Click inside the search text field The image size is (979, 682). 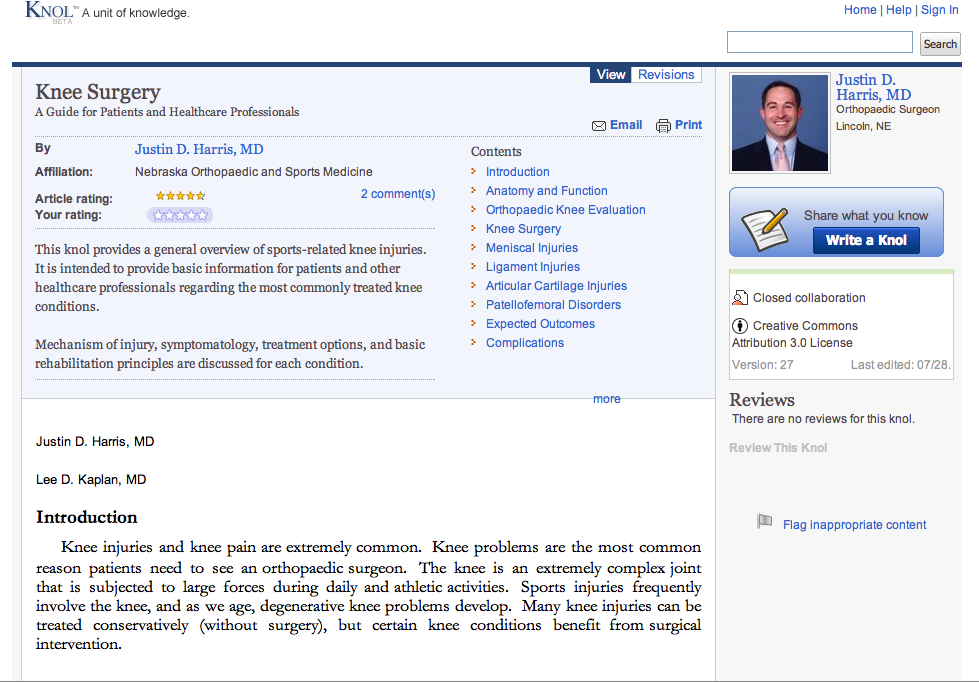(819, 43)
